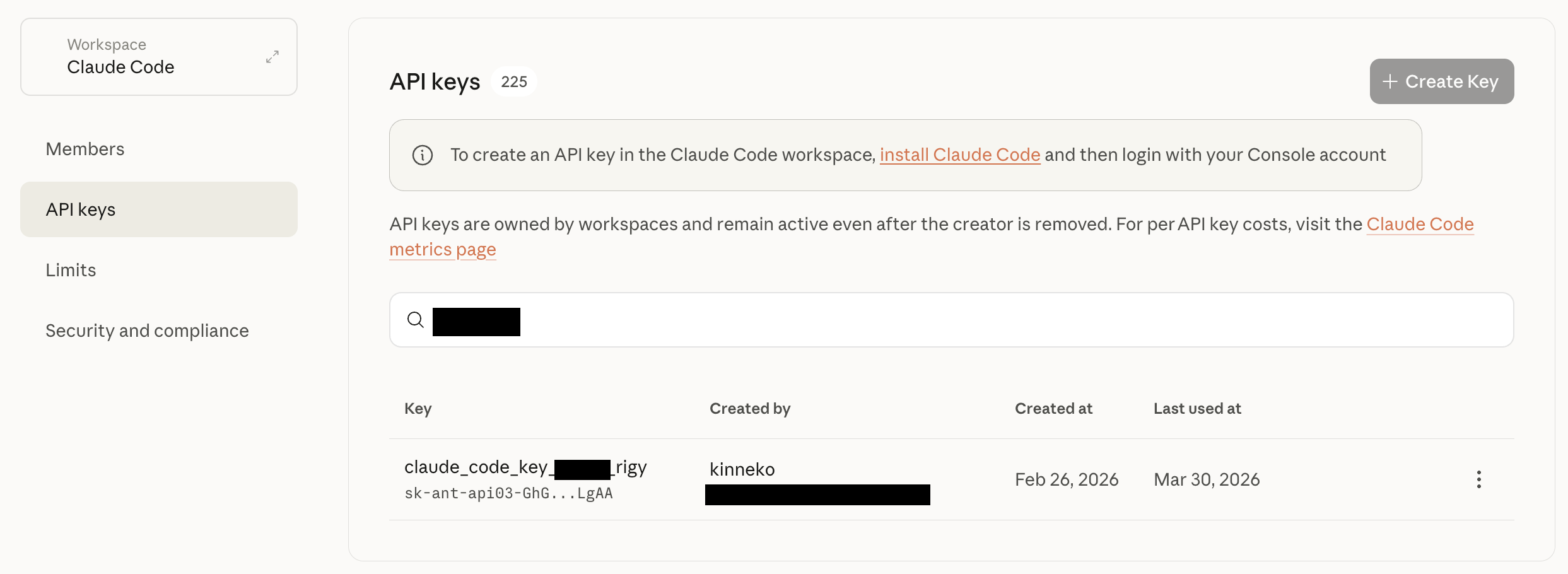Click the Last used at column header
The height and width of the screenshot is (574, 1568).
tap(1197, 409)
